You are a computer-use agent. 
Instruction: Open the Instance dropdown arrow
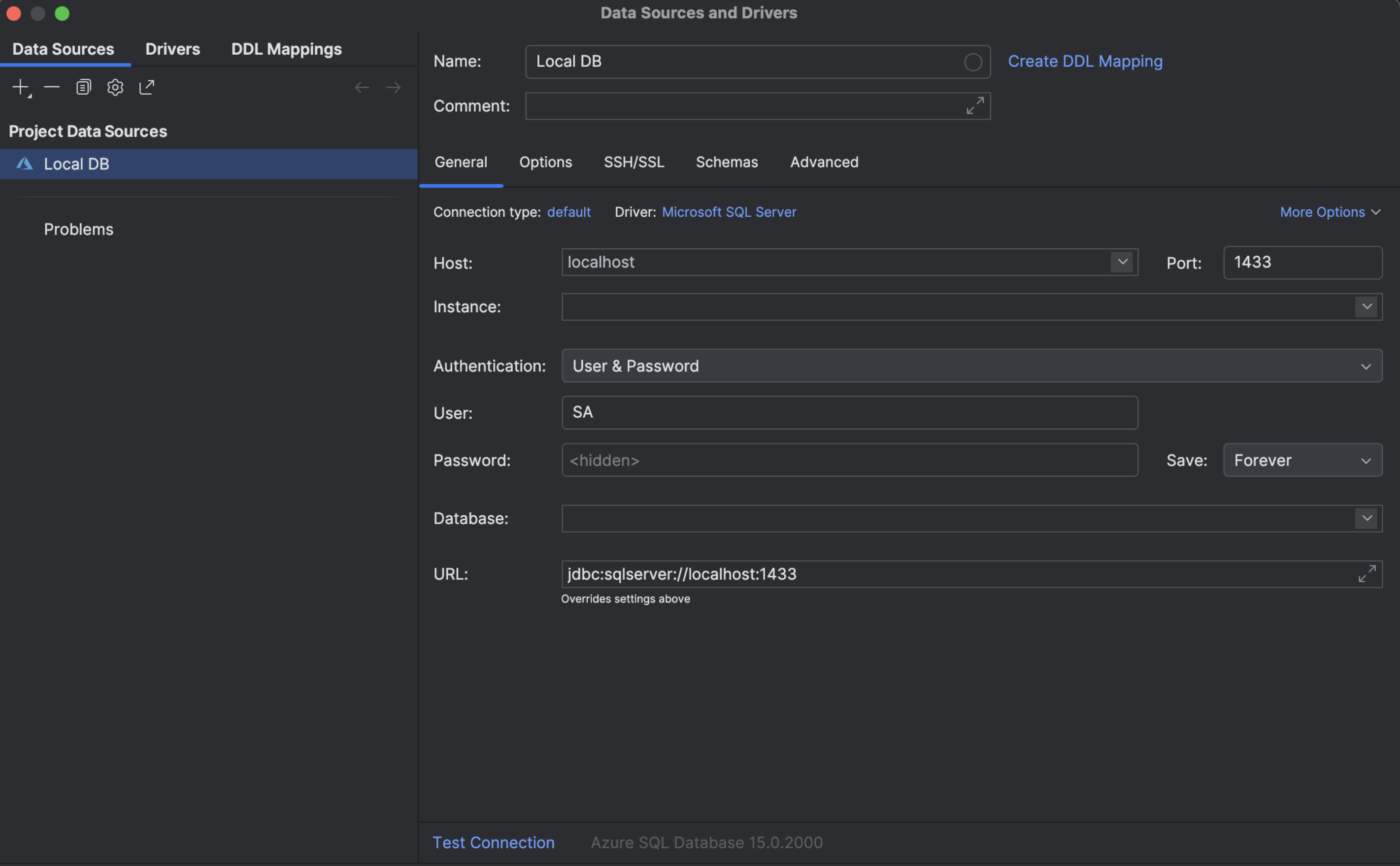tap(1367, 307)
